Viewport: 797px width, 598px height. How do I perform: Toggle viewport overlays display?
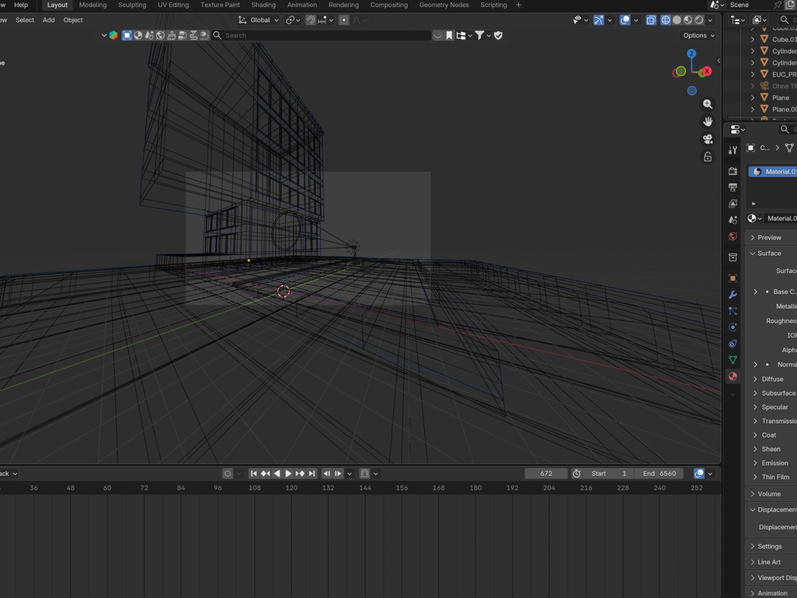pos(625,20)
